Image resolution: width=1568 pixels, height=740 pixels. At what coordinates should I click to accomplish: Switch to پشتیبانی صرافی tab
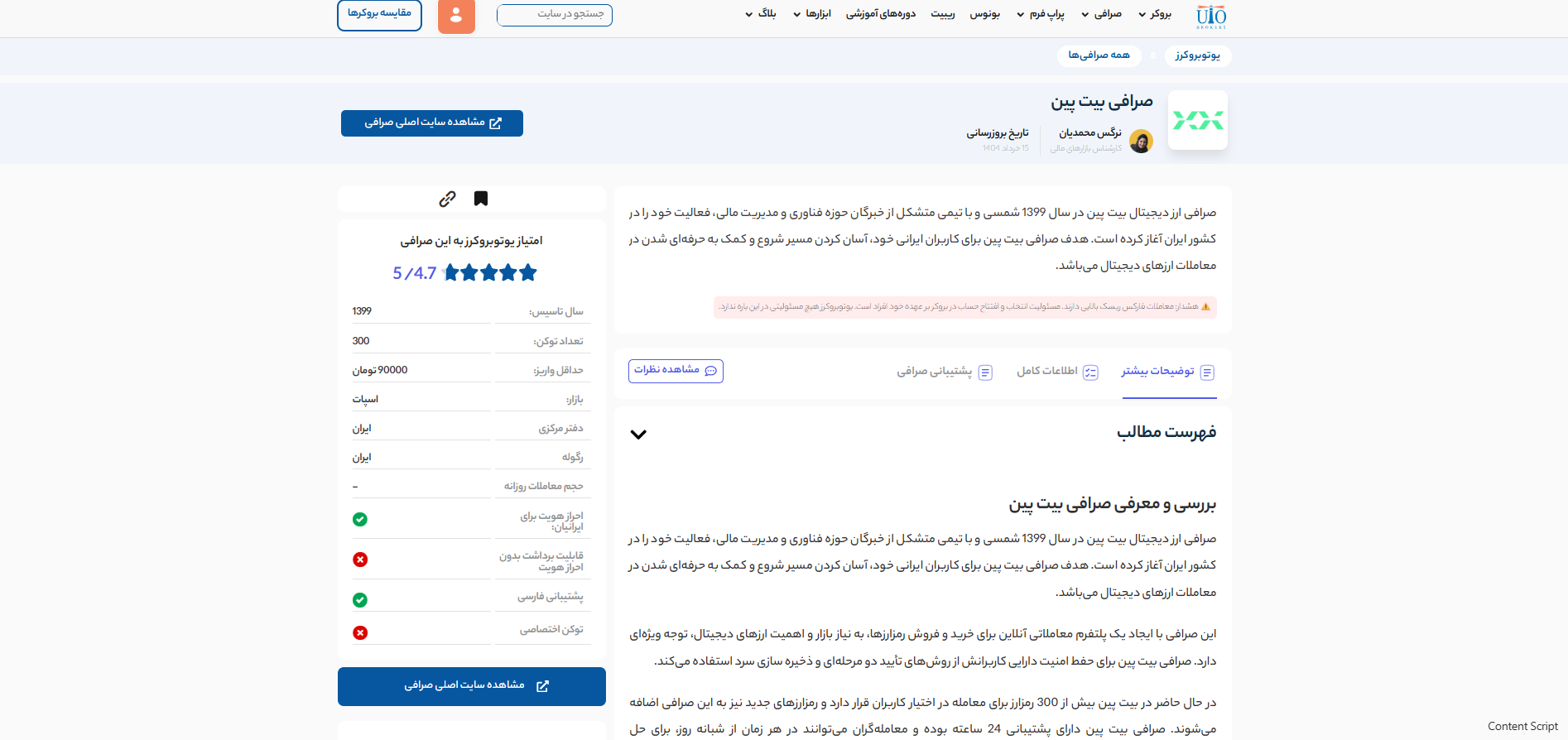(945, 372)
